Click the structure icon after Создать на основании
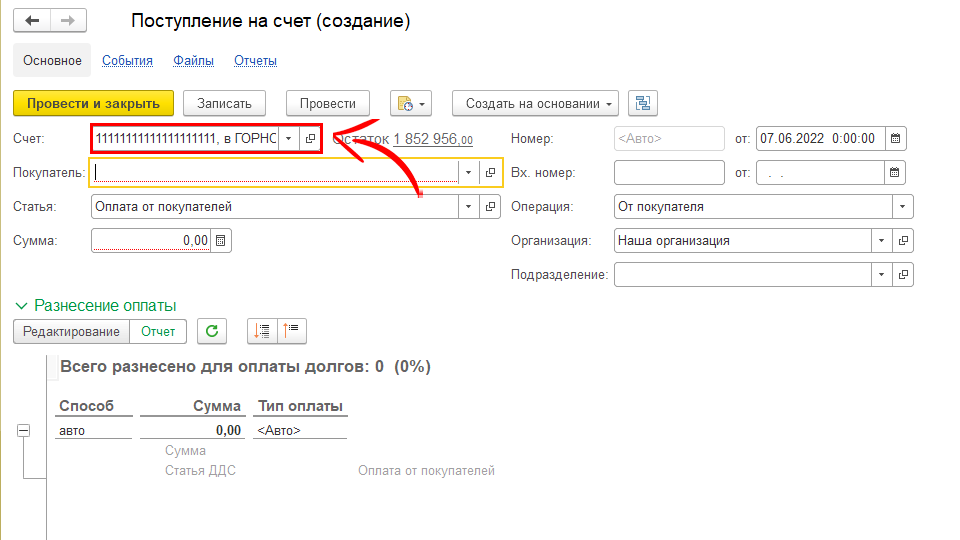 pos(642,103)
